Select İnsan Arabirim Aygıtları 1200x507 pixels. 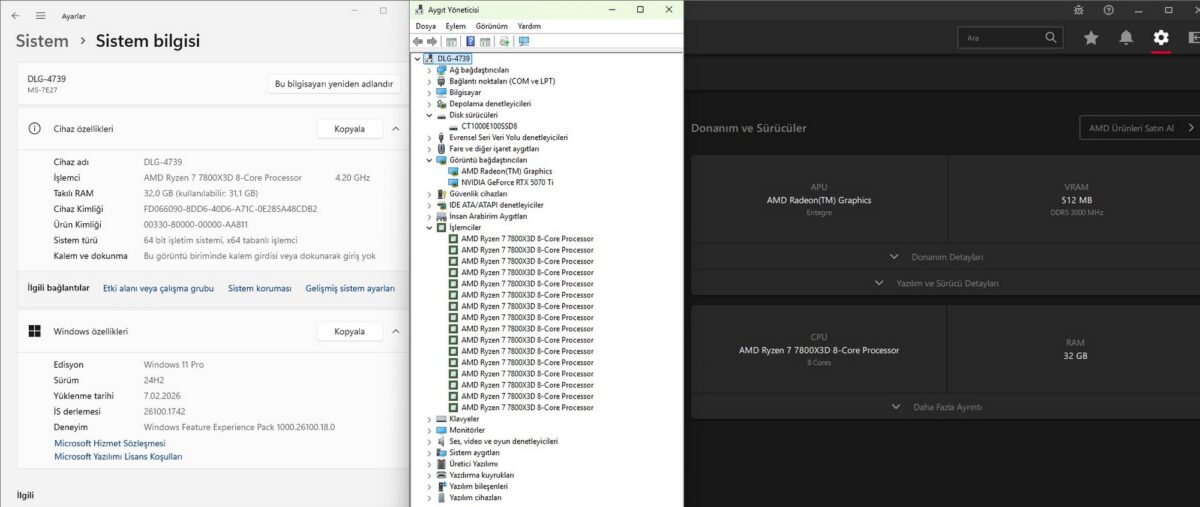click(489, 216)
